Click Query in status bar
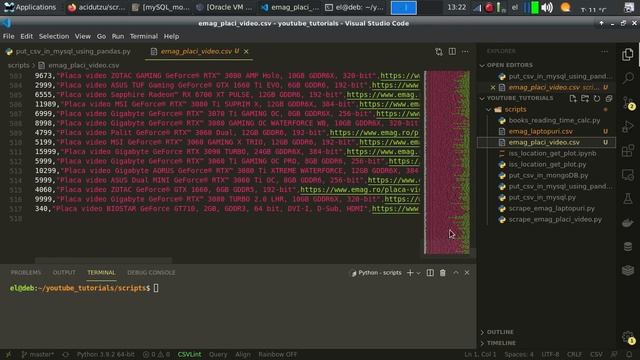The image size is (640, 360). point(218,354)
